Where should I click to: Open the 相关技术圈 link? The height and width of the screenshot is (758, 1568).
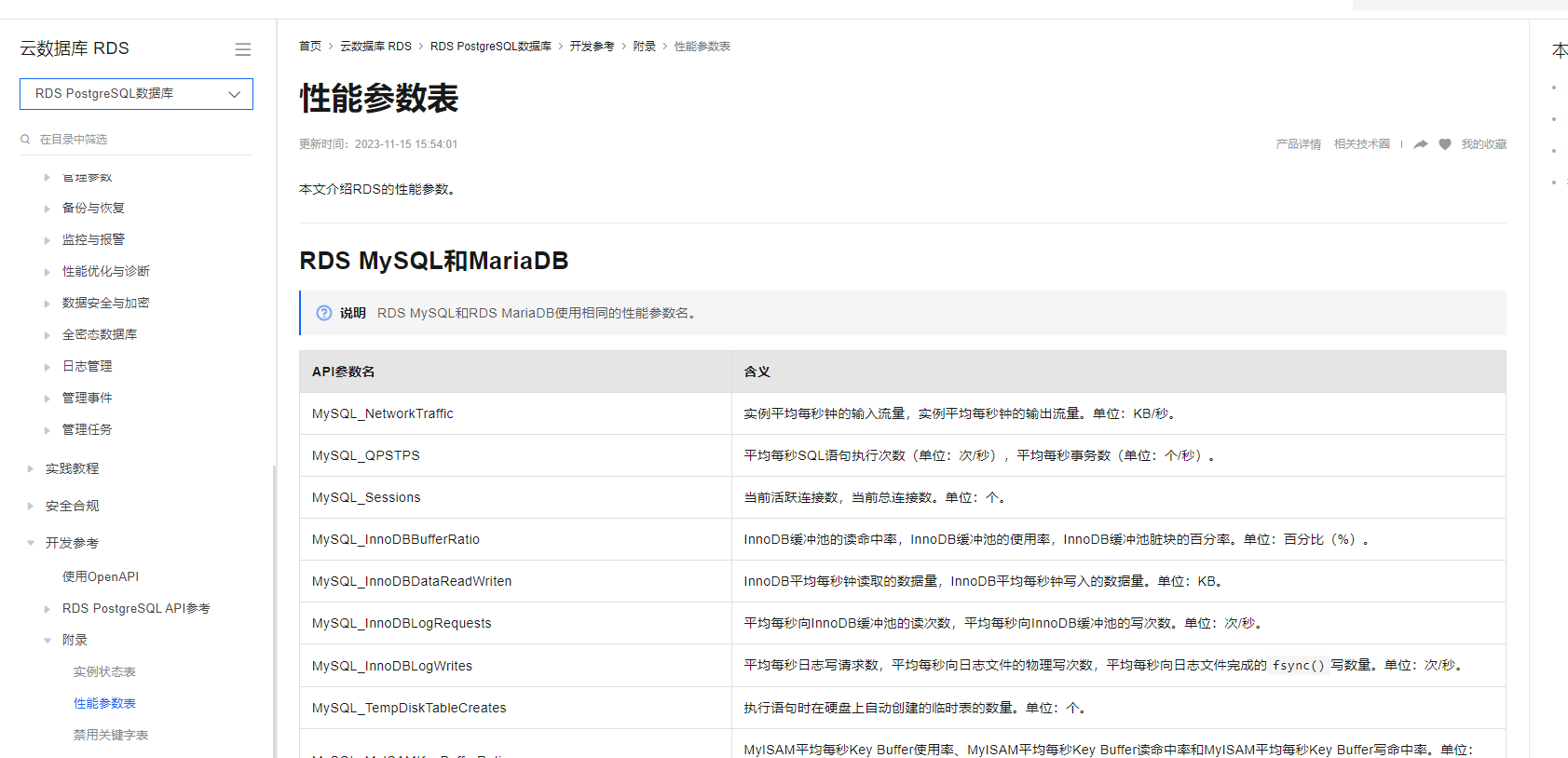pyautogui.click(x=1362, y=144)
